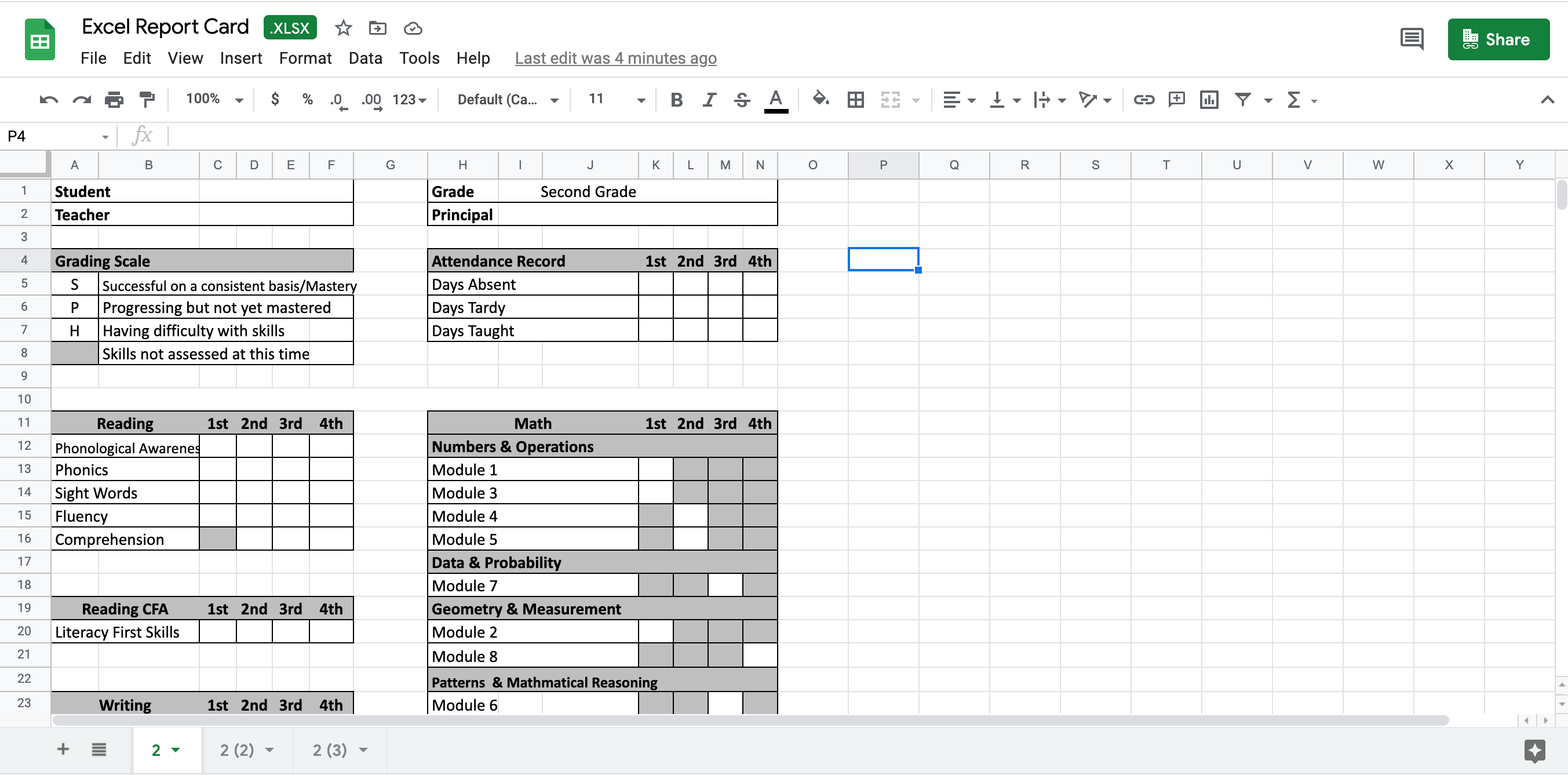
Task: Star the Excel Report Card document
Action: tap(343, 28)
